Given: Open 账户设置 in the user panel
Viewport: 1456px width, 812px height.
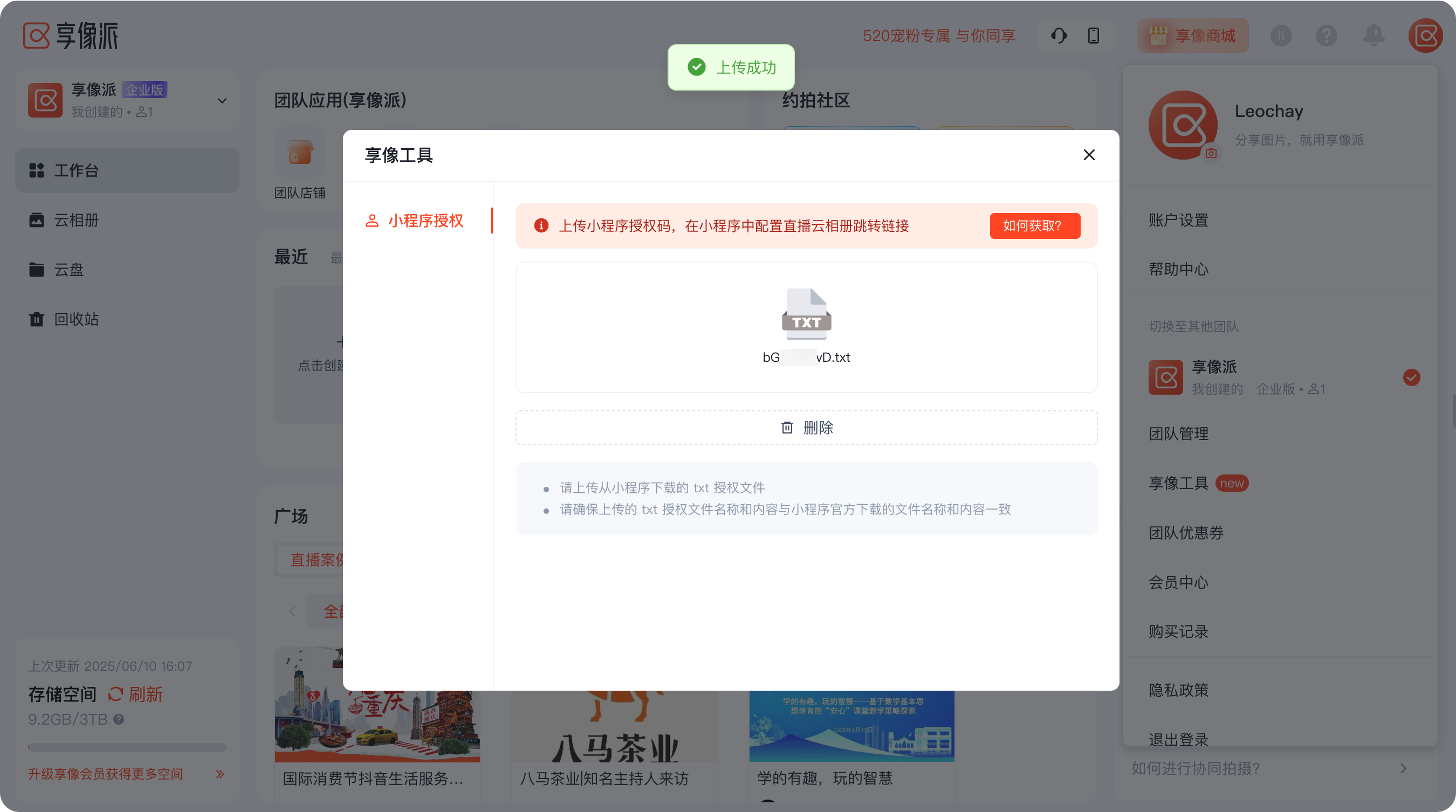Looking at the screenshot, I should tap(1178, 220).
